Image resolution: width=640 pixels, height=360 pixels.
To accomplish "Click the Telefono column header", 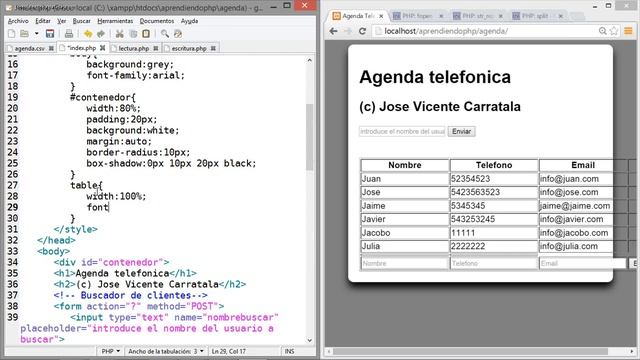I will (494, 165).
